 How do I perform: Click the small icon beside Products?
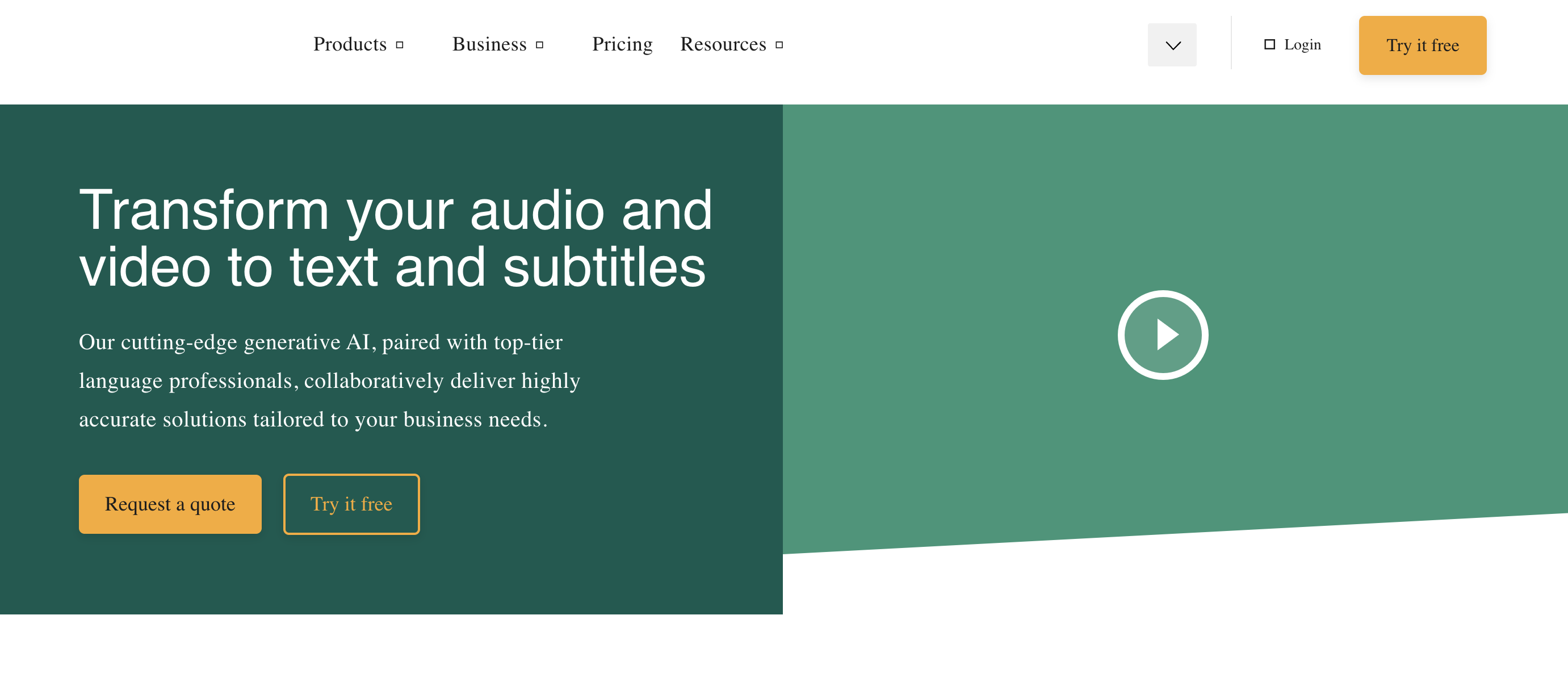pos(400,45)
